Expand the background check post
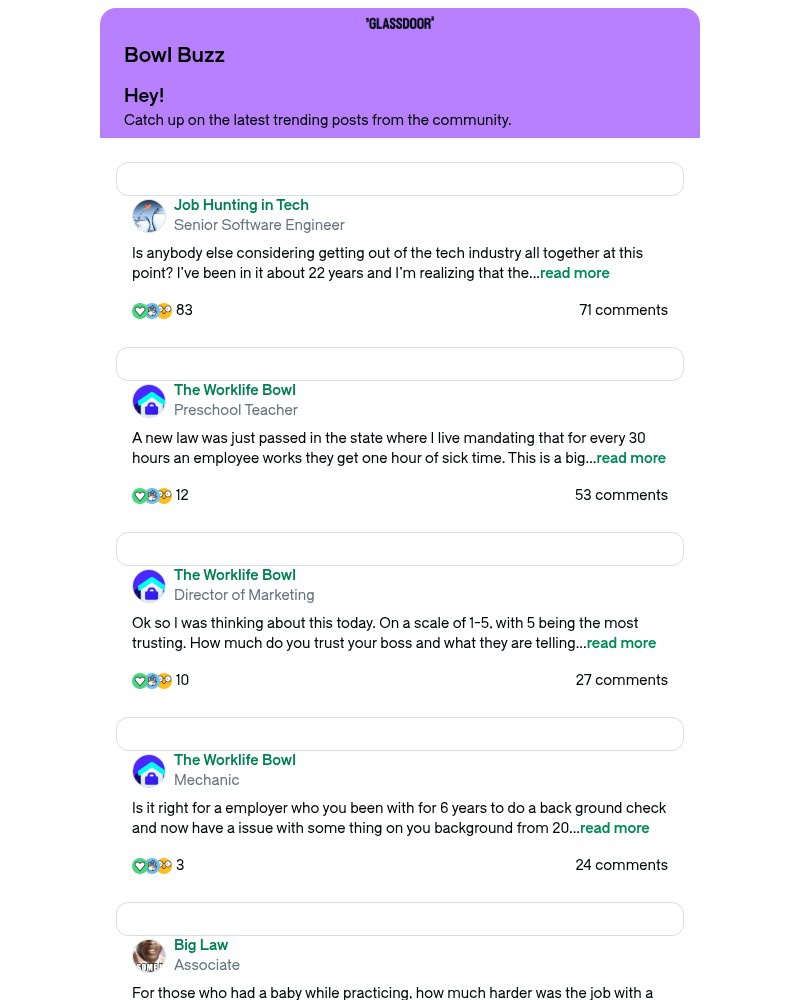 click(x=615, y=828)
